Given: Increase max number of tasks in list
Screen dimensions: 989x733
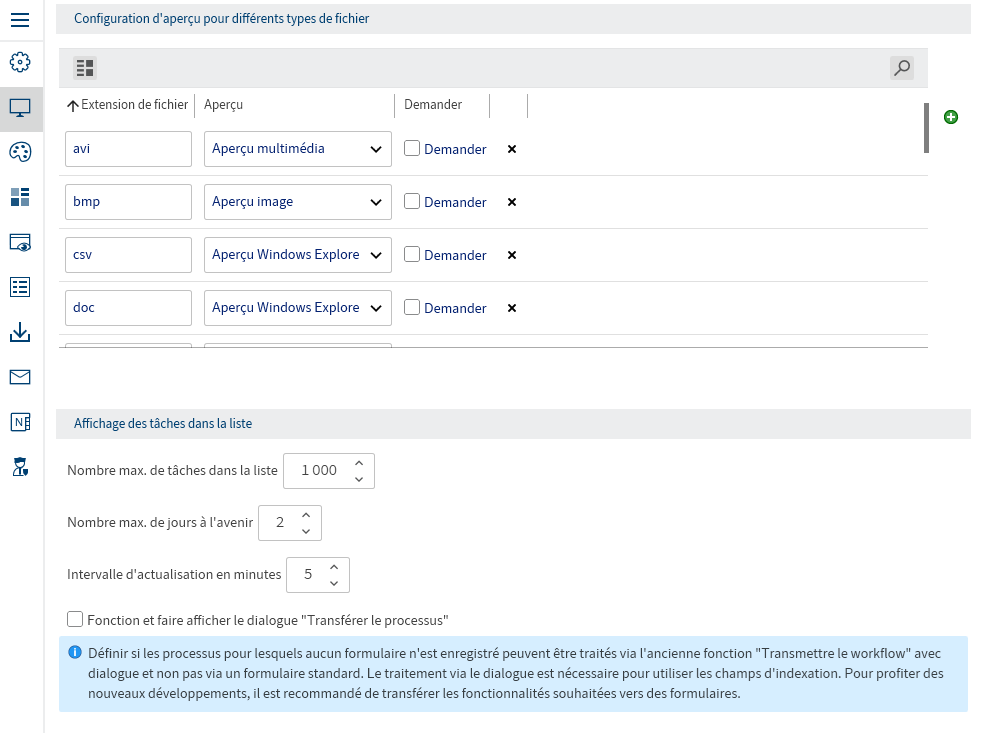Looking at the screenshot, I should pyautogui.click(x=359, y=462).
